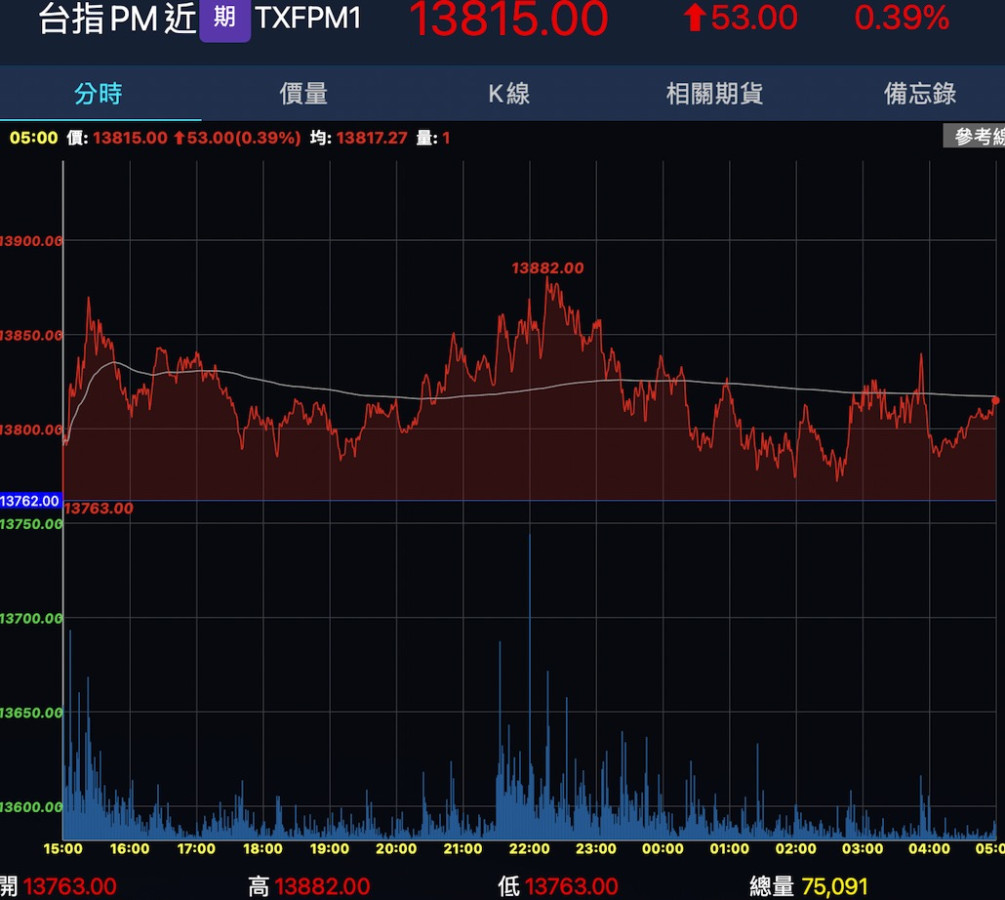Image resolution: width=1005 pixels, height=900 pixels.
Task: Open the 價量 tab
Action: (x=303, y=94)
